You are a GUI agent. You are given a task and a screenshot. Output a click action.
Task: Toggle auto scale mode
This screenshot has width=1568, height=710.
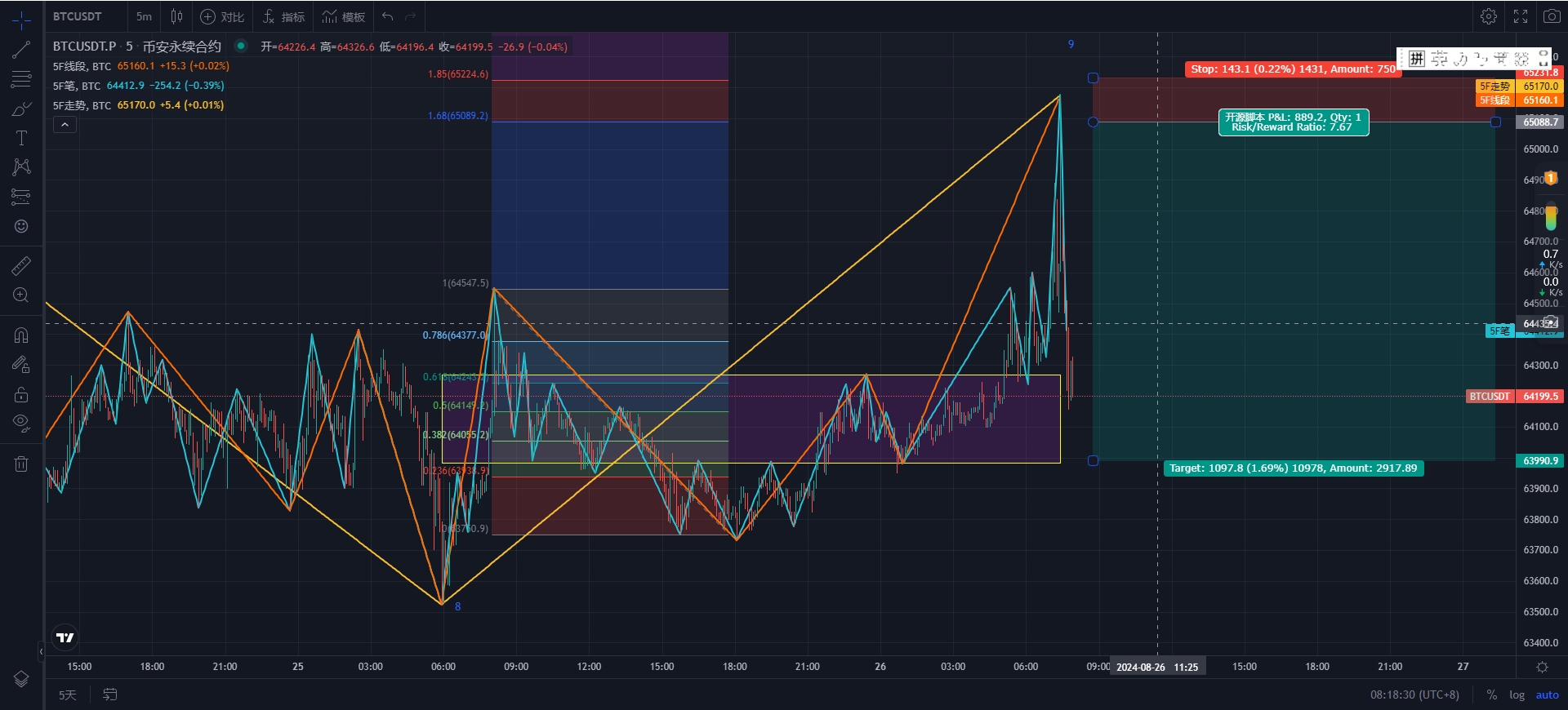click(1547, 695)
